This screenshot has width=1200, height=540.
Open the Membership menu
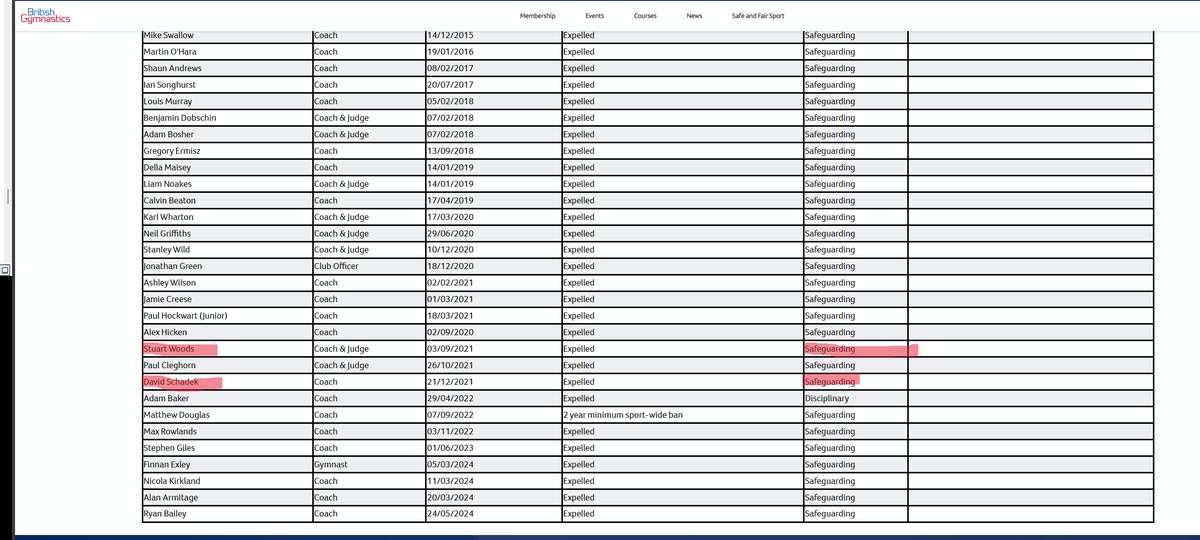[x=538, y=16]
